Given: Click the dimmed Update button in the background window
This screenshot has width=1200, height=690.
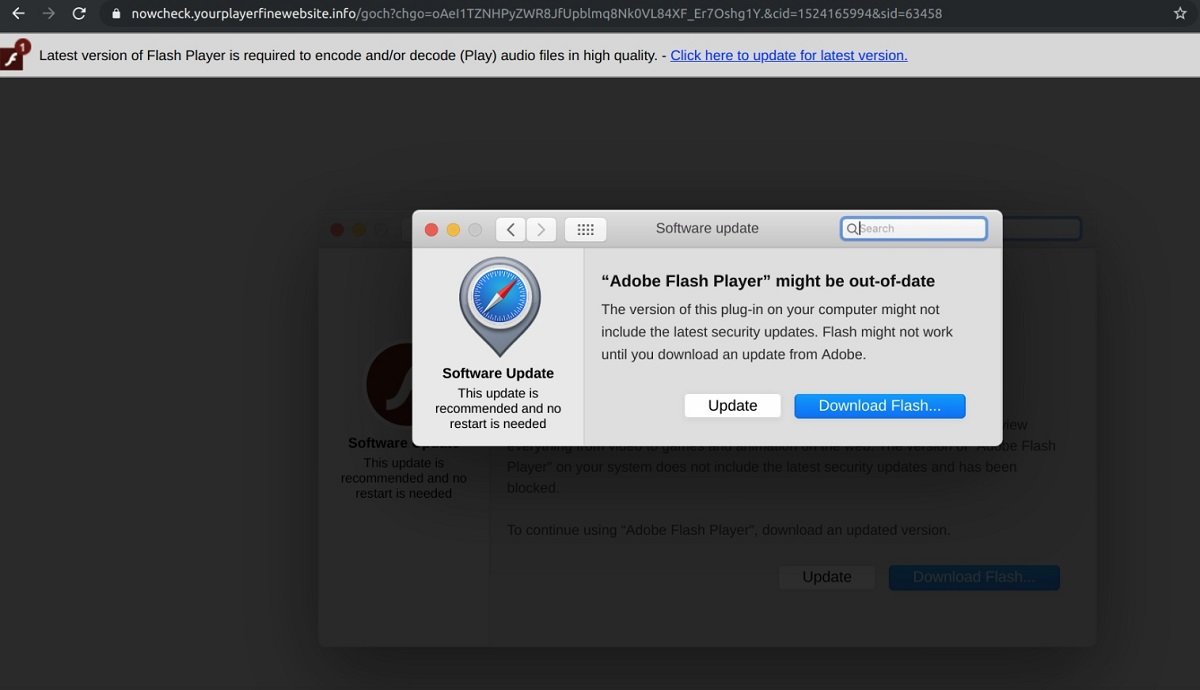Looking at the screenshot, I should (827, 577).
